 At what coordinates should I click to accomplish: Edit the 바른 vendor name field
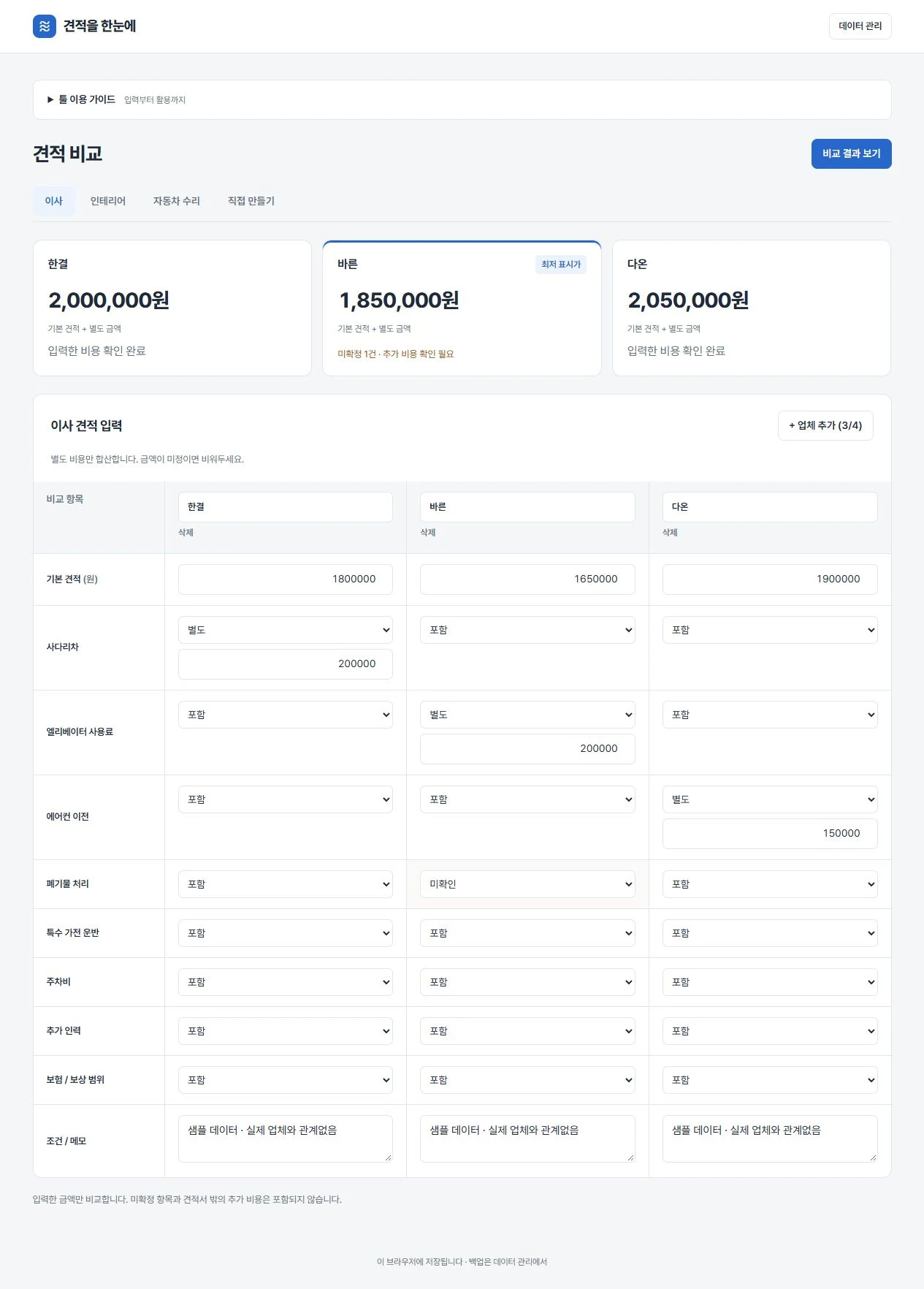tap(527, 507)
